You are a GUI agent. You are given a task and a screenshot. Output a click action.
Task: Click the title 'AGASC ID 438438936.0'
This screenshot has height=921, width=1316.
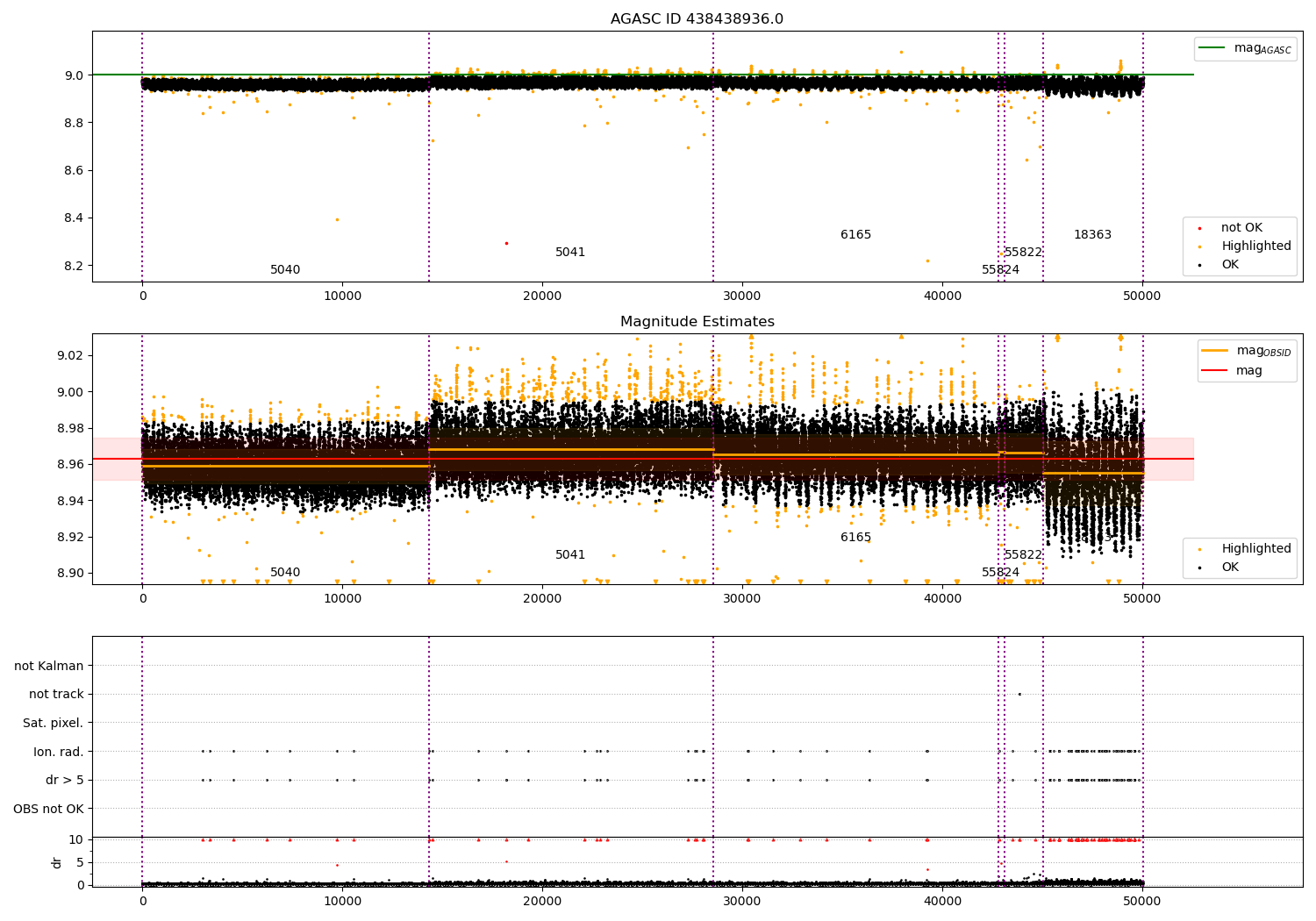pos(697,19)
